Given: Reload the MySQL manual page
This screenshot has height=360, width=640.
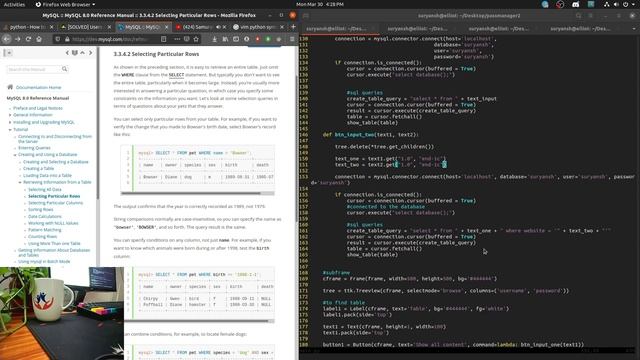Looking at the screenshot, I should click(28, 39).
